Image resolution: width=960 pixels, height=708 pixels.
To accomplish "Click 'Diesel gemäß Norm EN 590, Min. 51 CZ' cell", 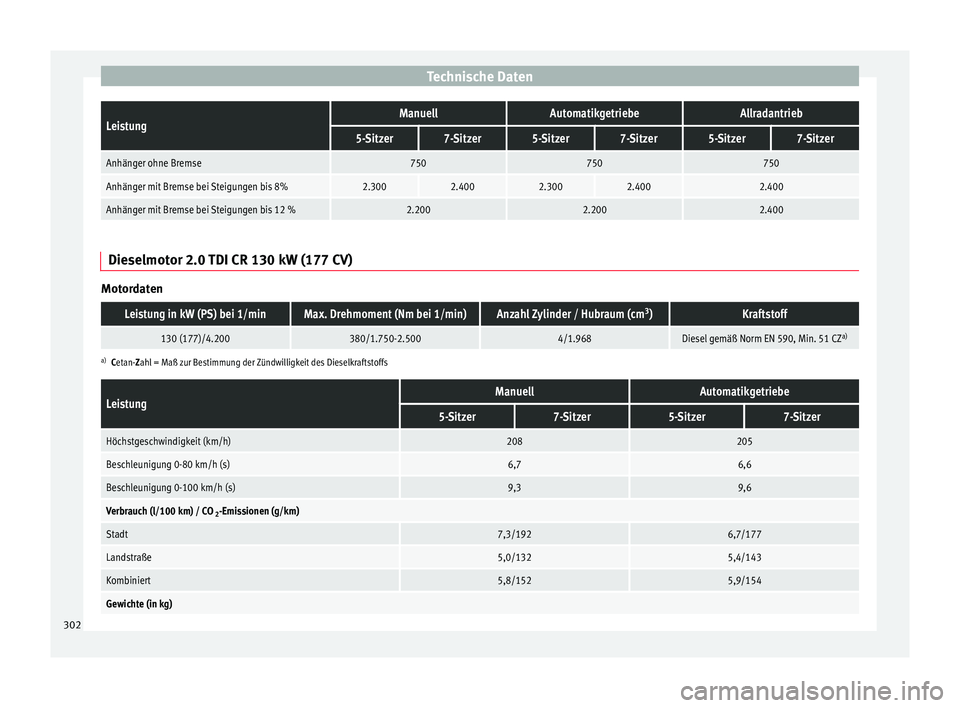I will click(x=764, y=338).
